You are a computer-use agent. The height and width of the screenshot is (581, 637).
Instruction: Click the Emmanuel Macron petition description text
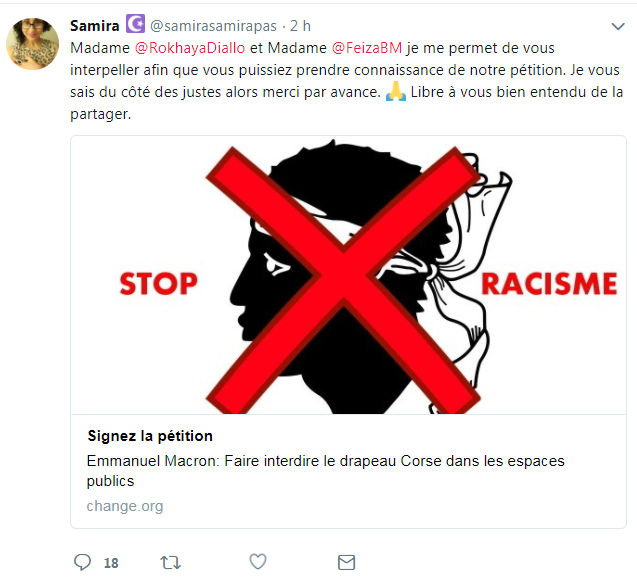325,471
